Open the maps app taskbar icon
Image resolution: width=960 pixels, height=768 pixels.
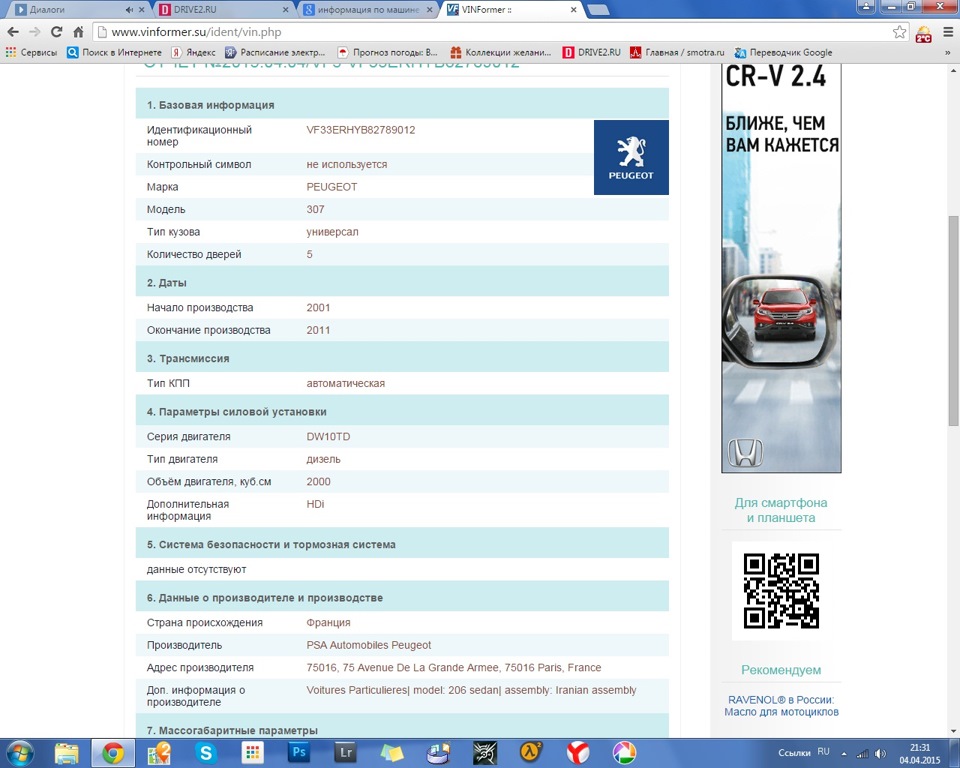pyautogui.click(x=159, y=753)
